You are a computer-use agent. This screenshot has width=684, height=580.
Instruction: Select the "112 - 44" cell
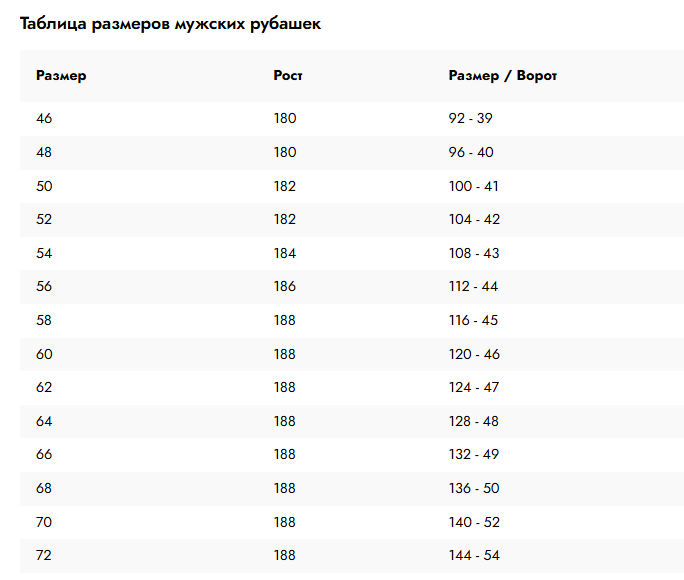(x=474, y=287)
